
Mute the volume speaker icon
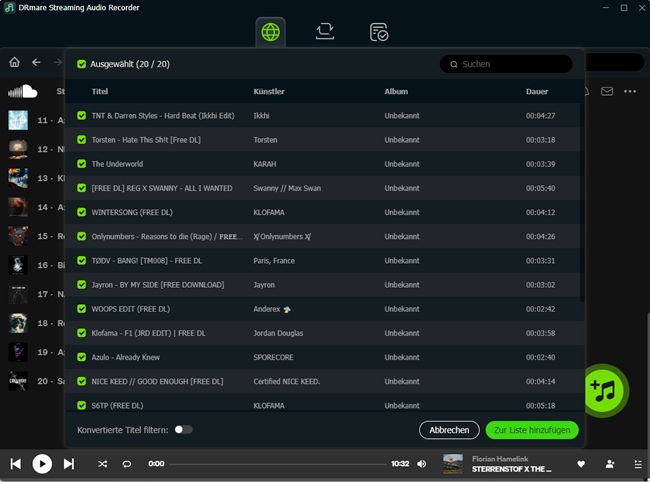(x=422, y=464)
